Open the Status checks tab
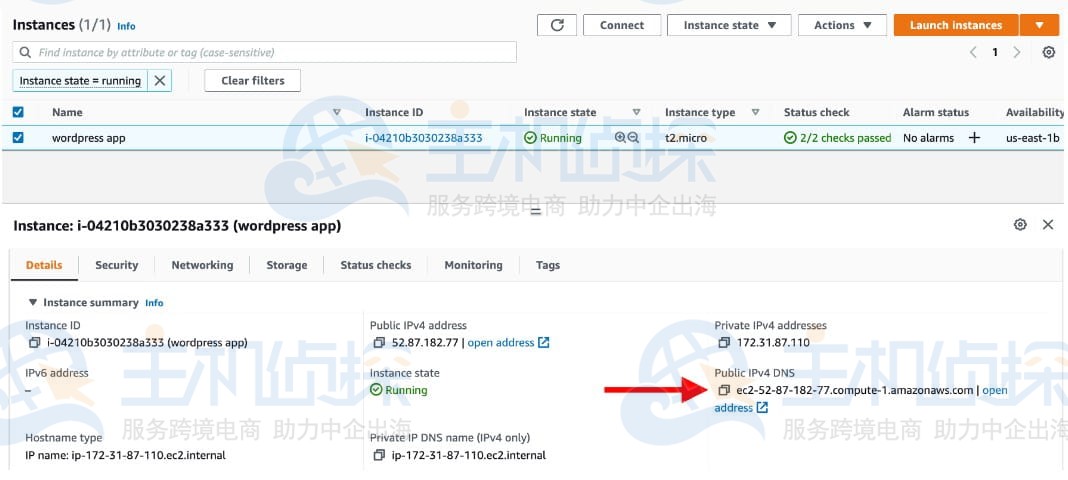This screenshot has width=1068, height=480. tap(376, 266)
